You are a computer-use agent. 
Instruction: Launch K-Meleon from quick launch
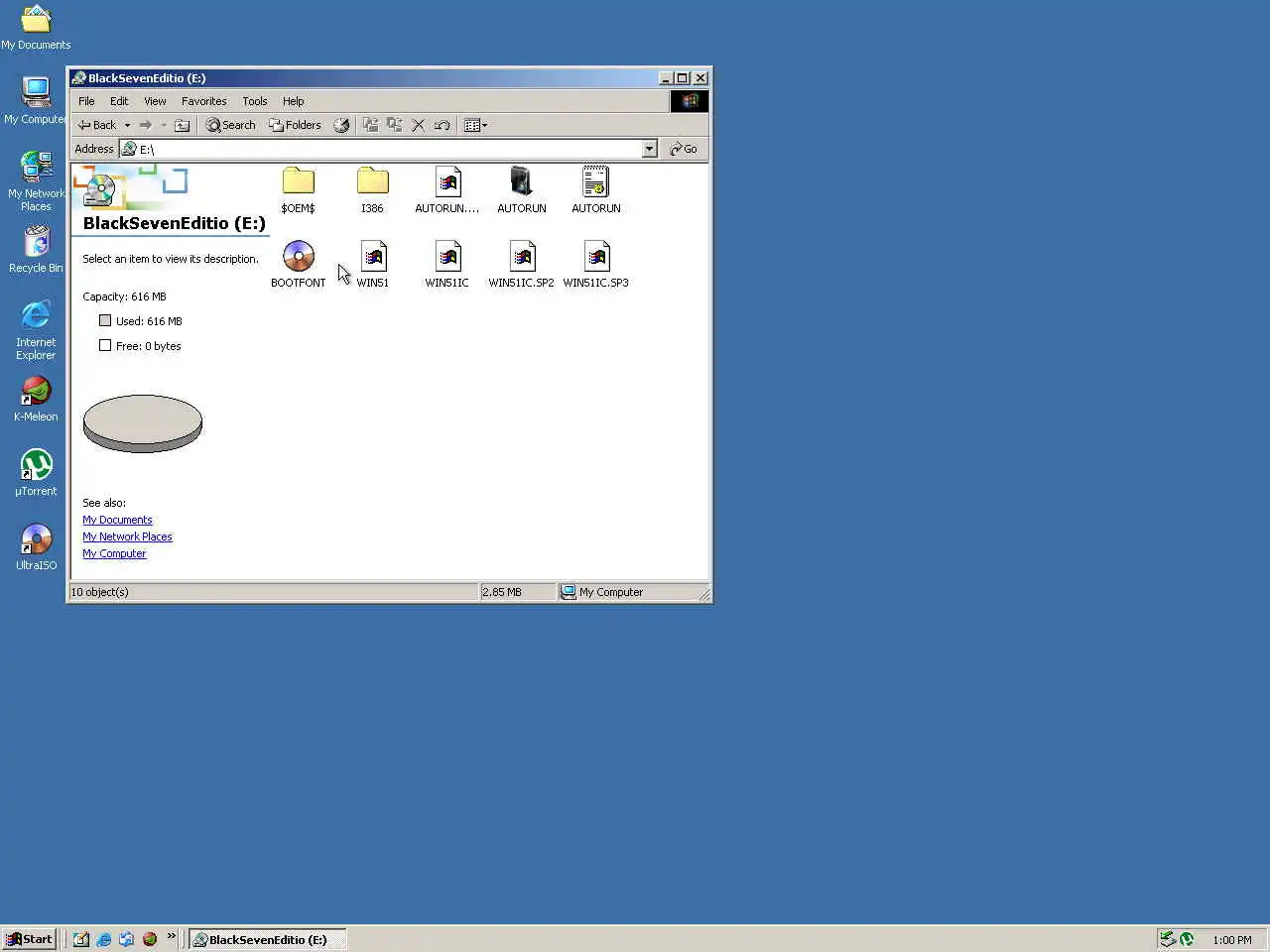point(150,939)
